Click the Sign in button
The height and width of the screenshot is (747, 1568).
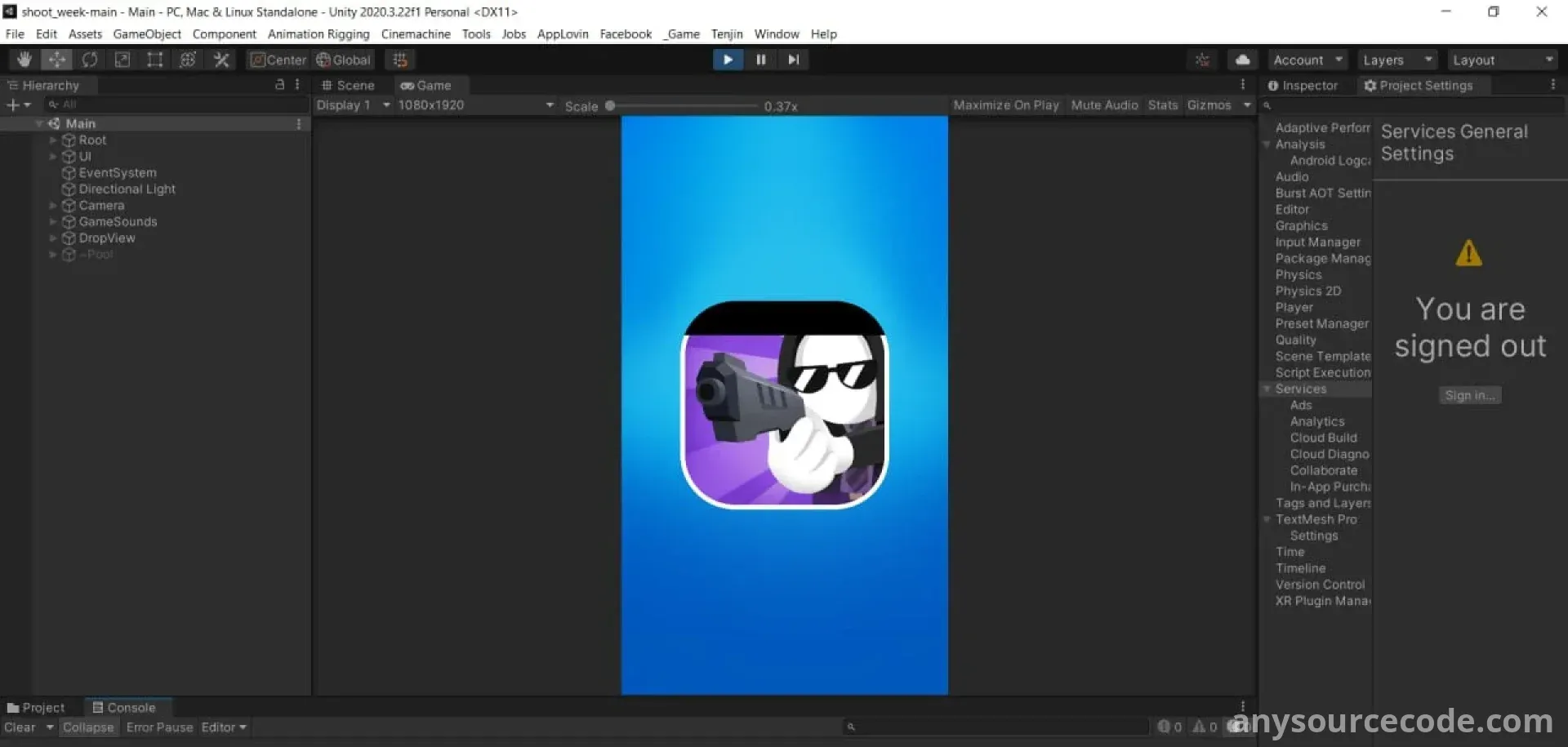[x=1469, y=396]
